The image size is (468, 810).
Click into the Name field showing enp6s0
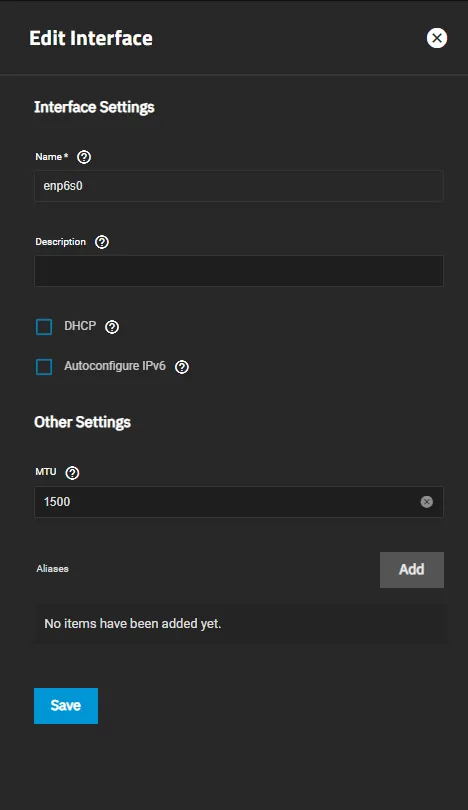tap(239, 186)
